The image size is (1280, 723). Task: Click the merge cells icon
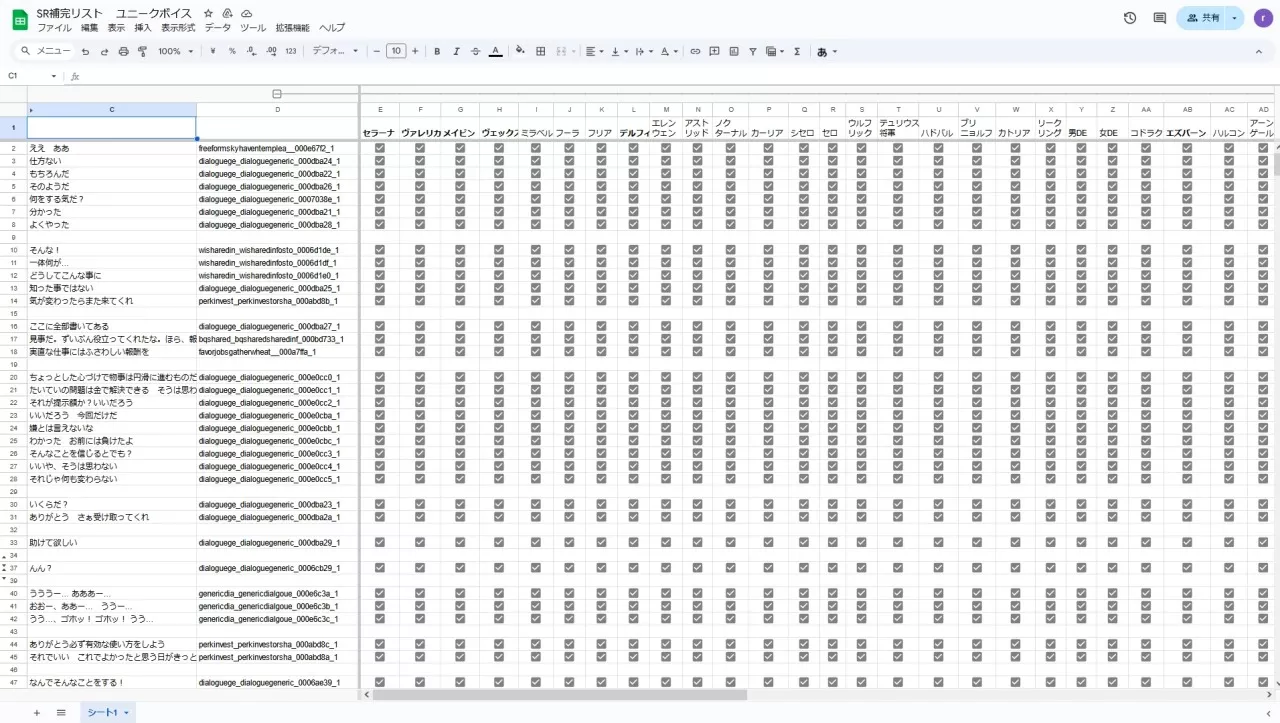tap(561, 51)
